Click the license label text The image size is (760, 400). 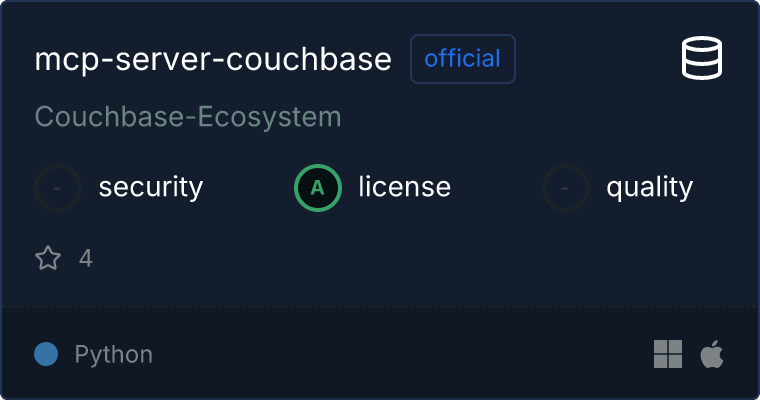coord(404,187)
